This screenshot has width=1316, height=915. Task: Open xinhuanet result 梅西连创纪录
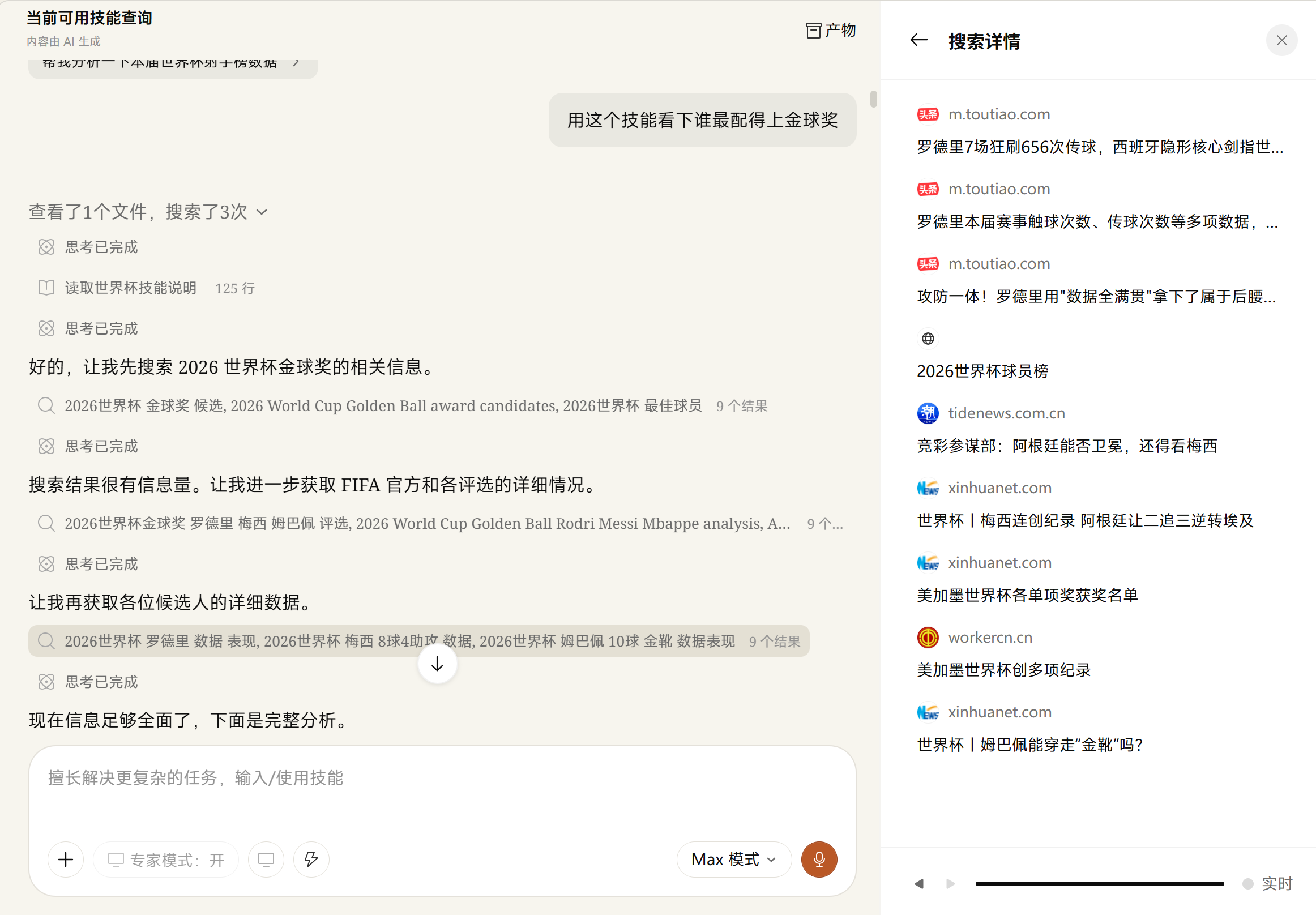pyautogui.click(x=1085, y=504)
